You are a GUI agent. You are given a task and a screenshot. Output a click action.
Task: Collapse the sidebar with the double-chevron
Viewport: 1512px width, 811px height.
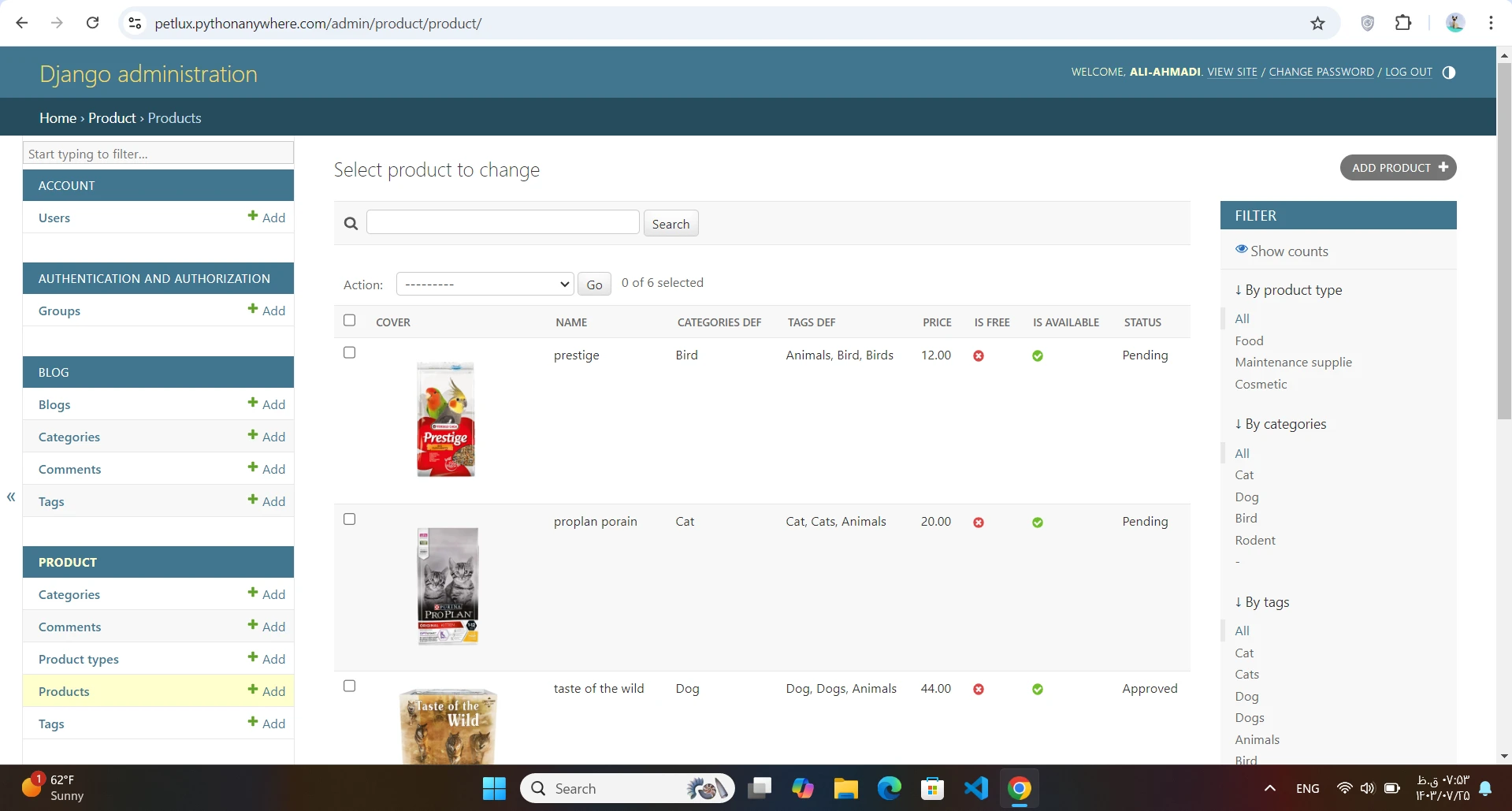[11, 497]
